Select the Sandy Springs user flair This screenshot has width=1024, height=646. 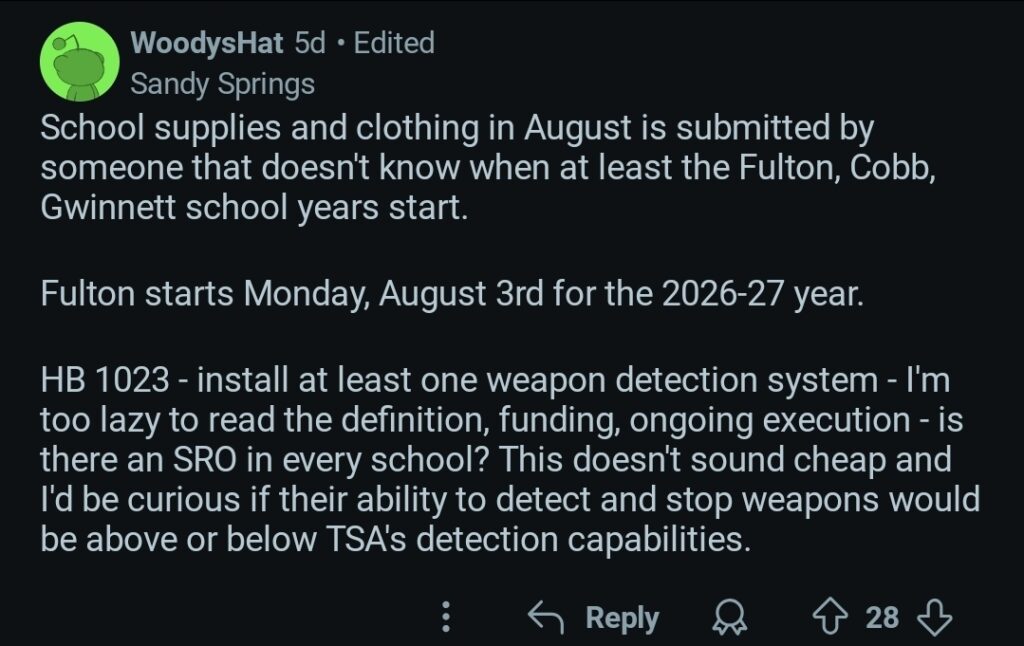222,83
